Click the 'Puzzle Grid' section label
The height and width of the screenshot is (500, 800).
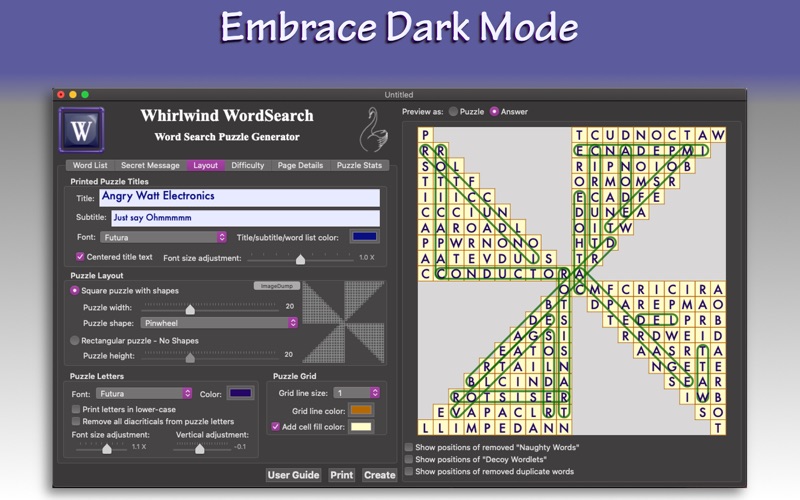pos(294,376)
